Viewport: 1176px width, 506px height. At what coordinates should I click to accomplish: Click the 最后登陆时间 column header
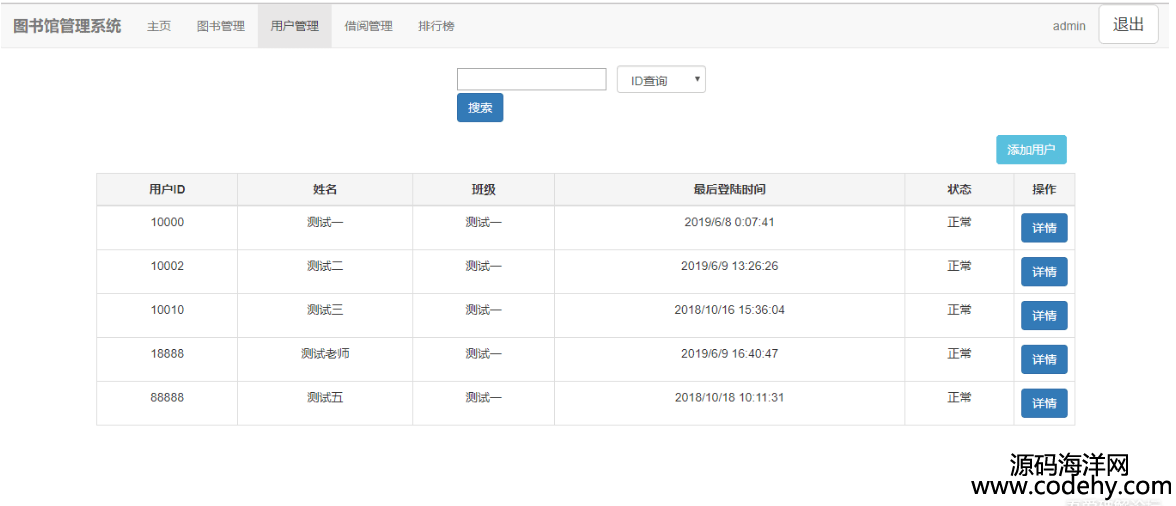point(729,190)
